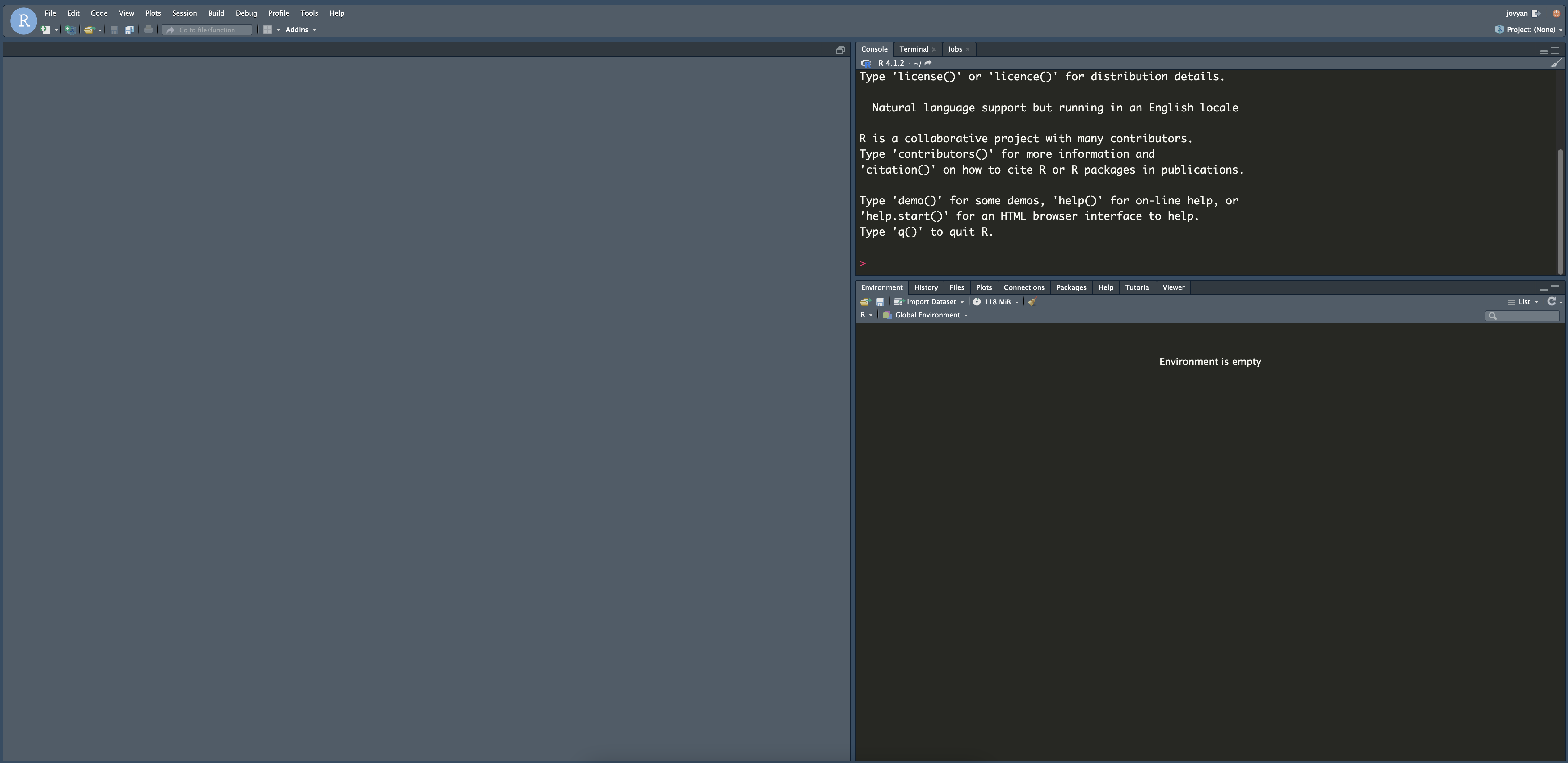Click the Create a Project icon
1568x763 pixels.
tap(71, 30)
